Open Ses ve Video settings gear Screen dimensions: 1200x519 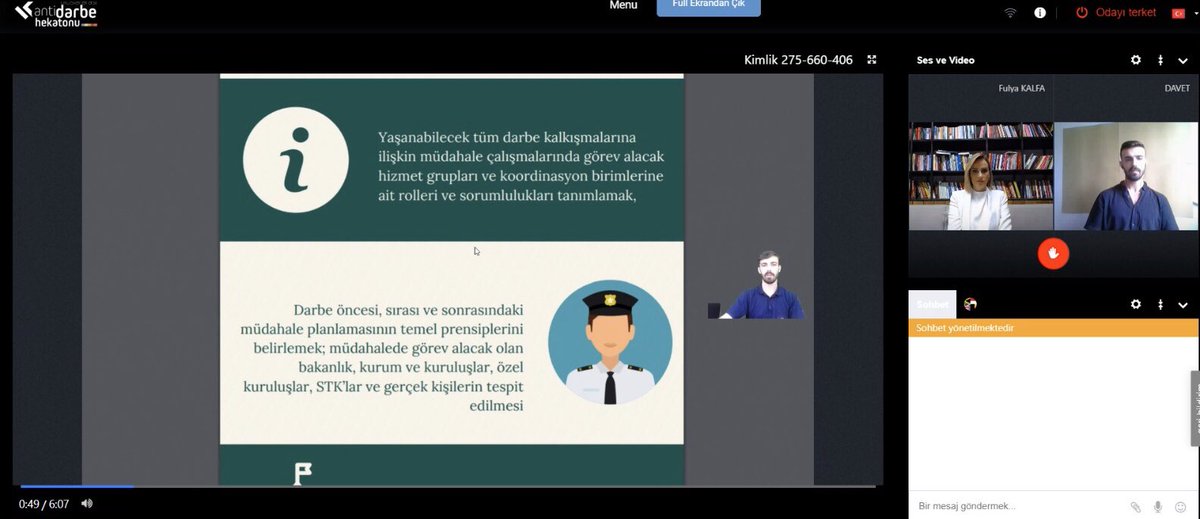pos(1136,60)
